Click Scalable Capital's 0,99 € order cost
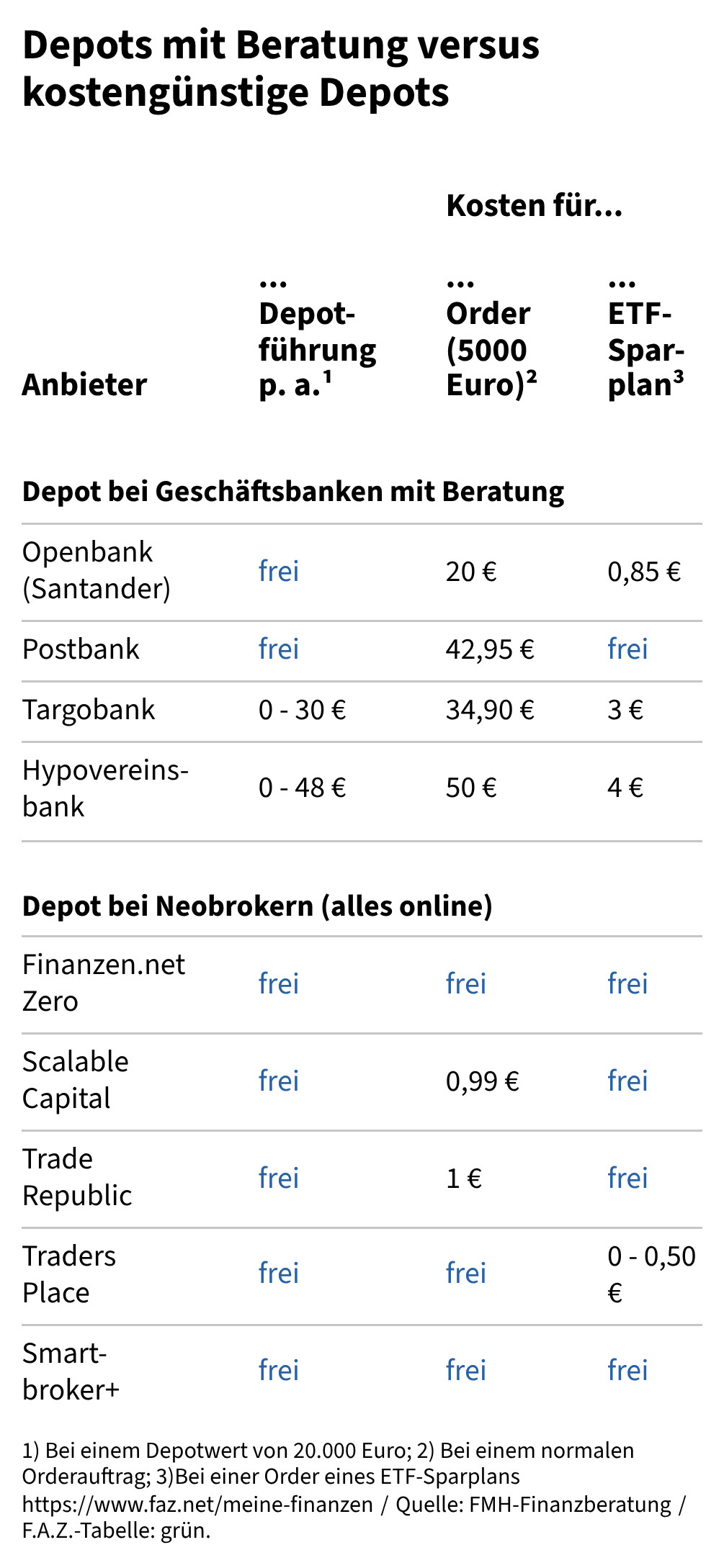Screen dimensions: 724x1568 click(x=483, y=1081)
